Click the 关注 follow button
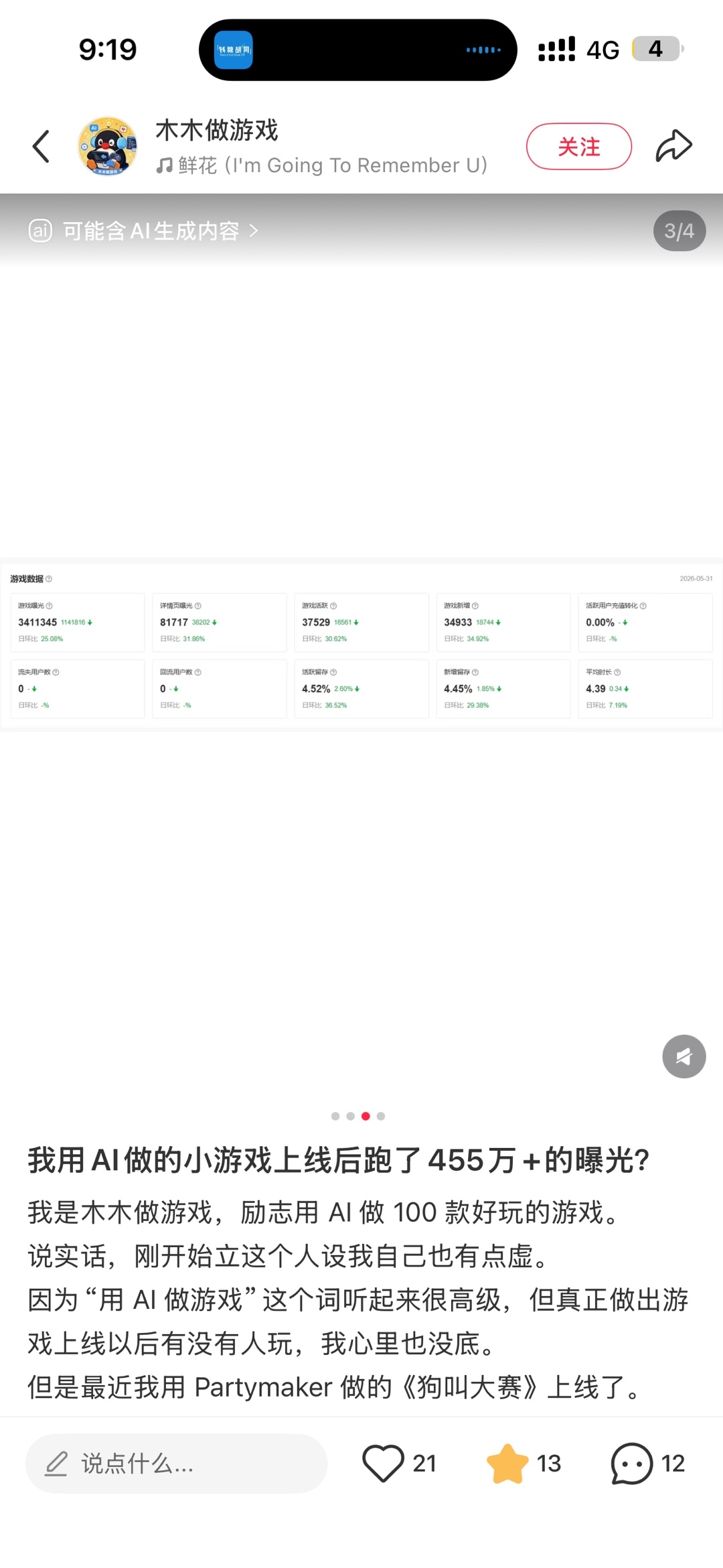 (579, 147)
